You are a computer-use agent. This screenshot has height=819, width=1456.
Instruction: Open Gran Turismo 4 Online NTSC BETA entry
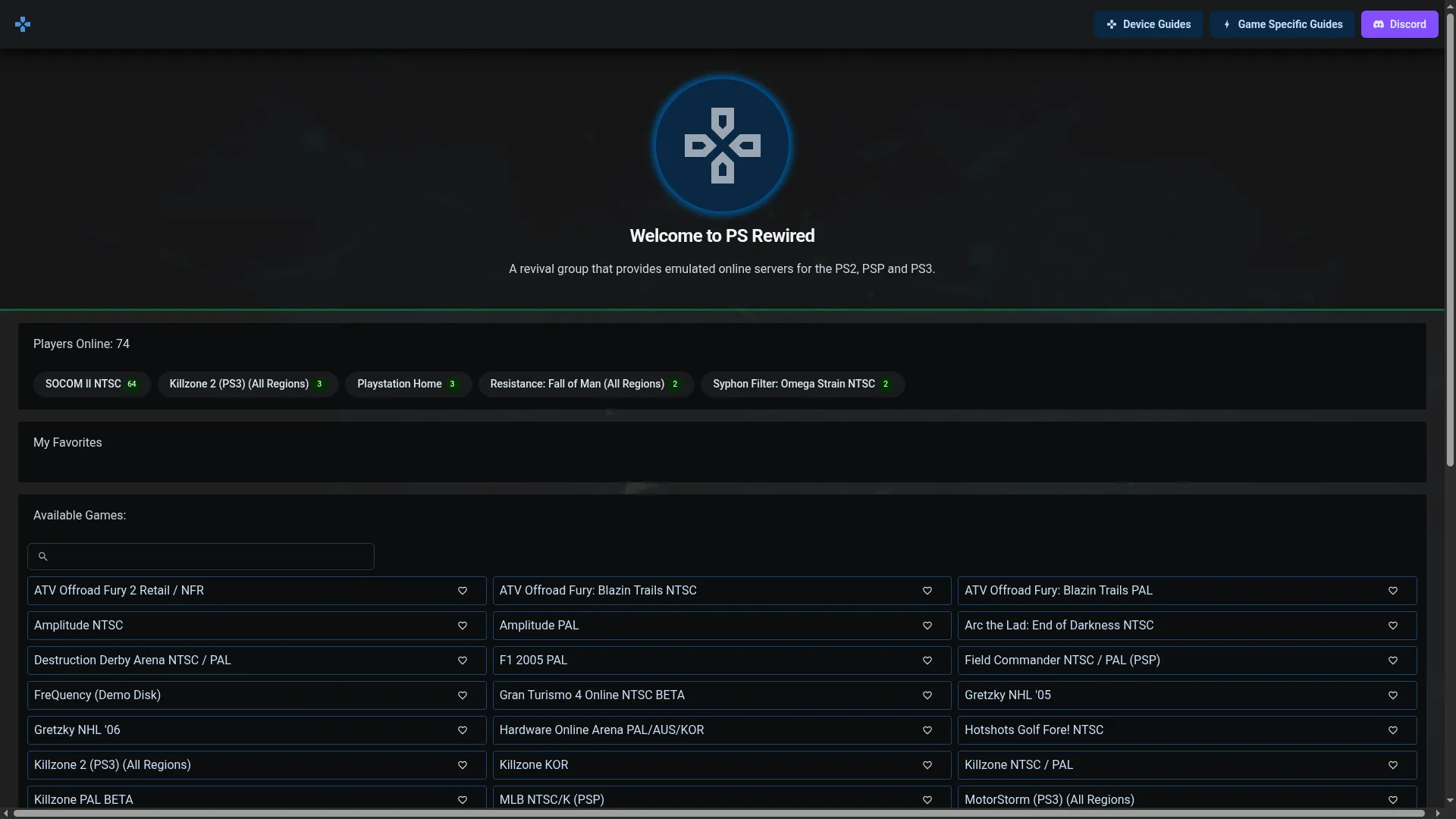(722, 695)
